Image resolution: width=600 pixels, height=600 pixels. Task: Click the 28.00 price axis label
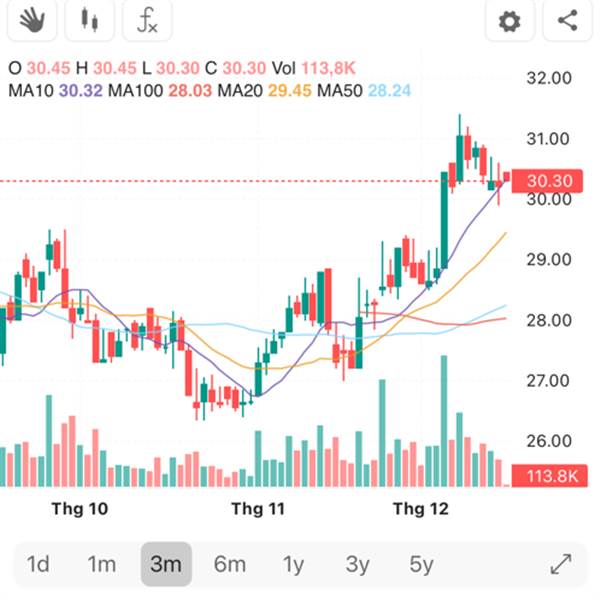pos(549,320)
